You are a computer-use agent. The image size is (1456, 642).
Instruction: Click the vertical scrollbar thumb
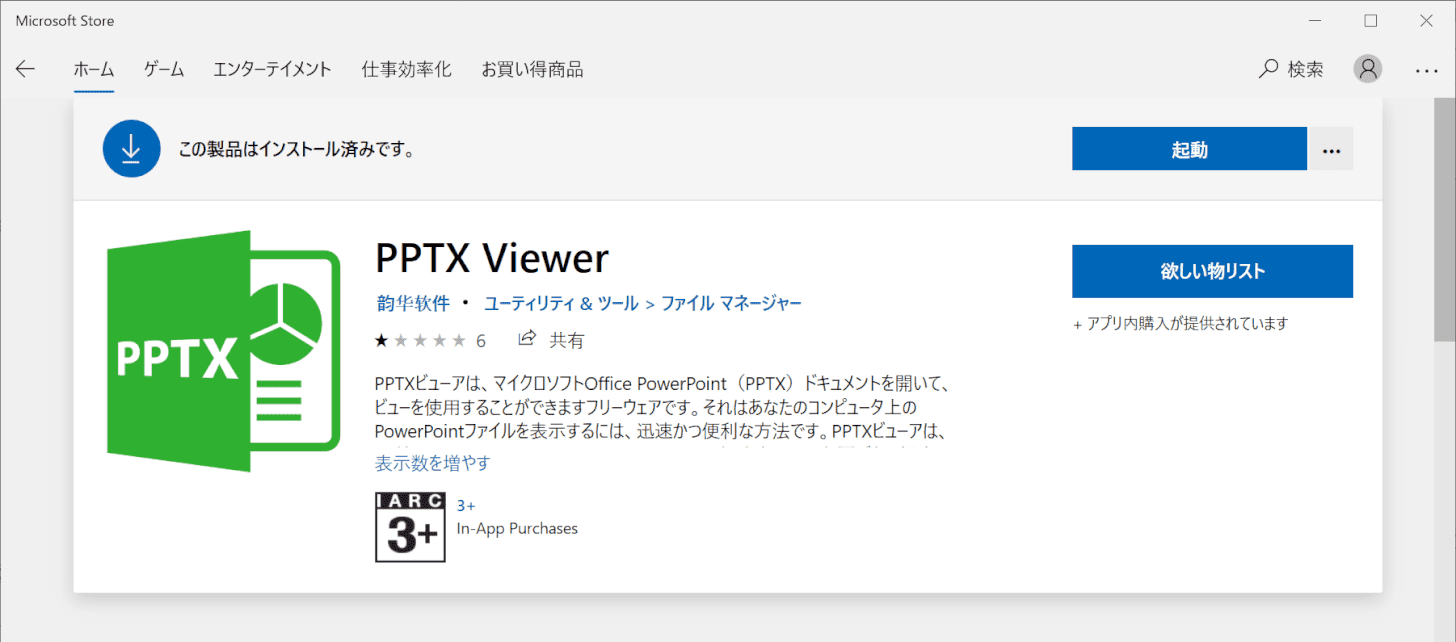tap(1445, 220)
